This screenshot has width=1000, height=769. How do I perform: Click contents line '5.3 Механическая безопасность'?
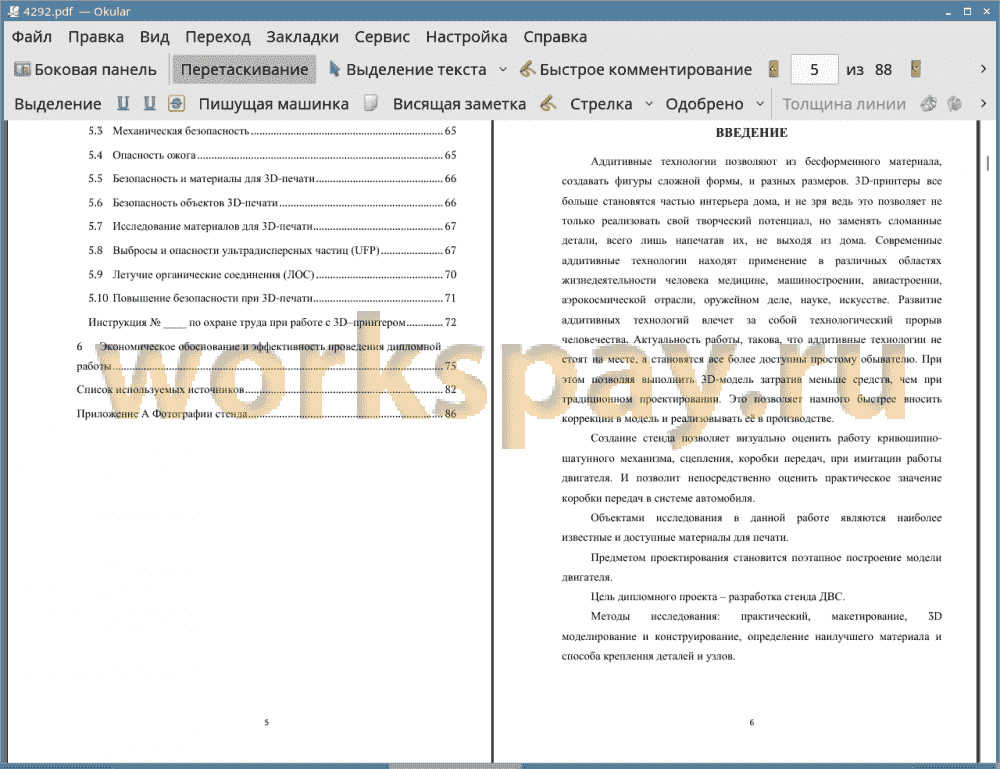(272, 131)
